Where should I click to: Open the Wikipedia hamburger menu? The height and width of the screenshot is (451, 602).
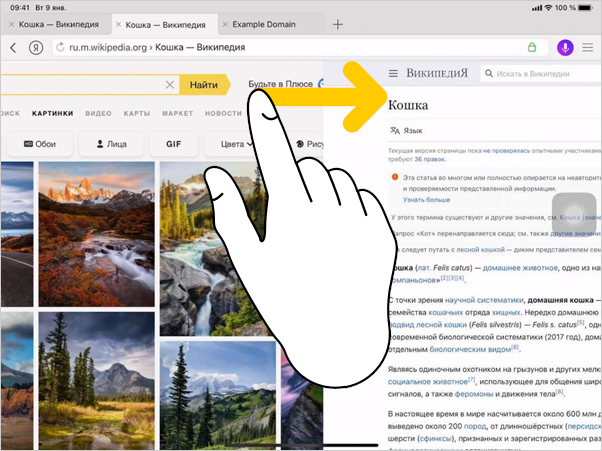click(393, 73)
